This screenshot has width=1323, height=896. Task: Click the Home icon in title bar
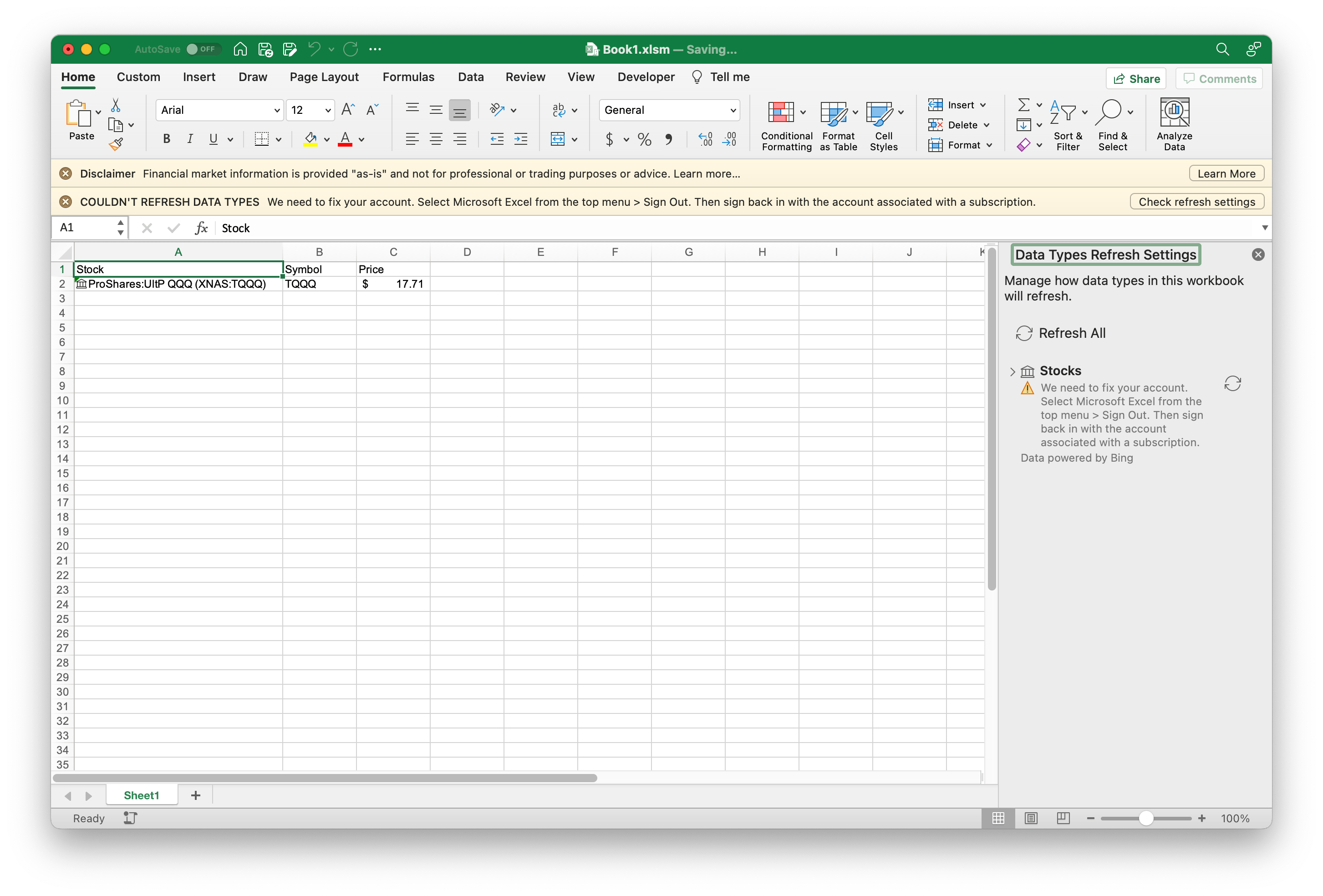240,49
